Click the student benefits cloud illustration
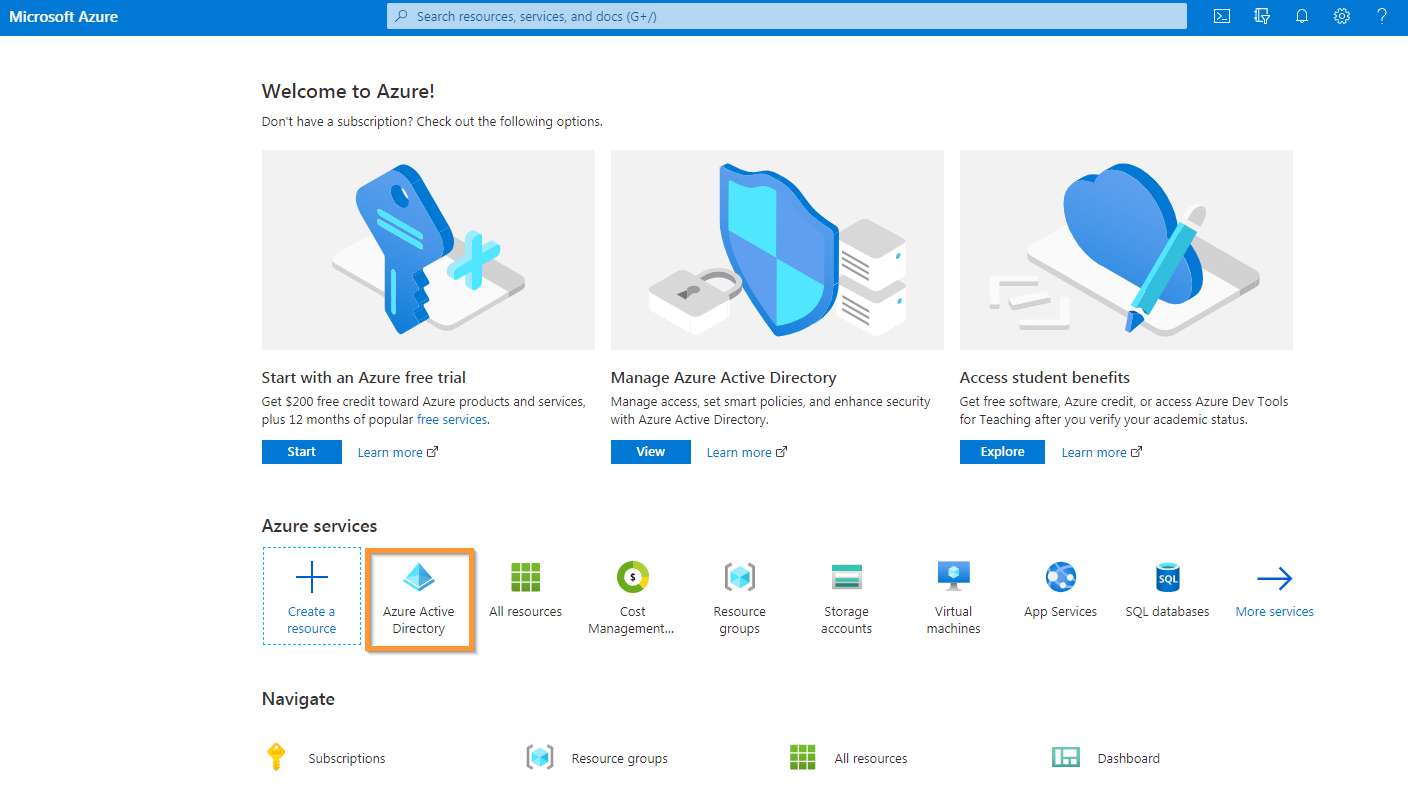1408x800 pixels. click(x=1126, y=250)
